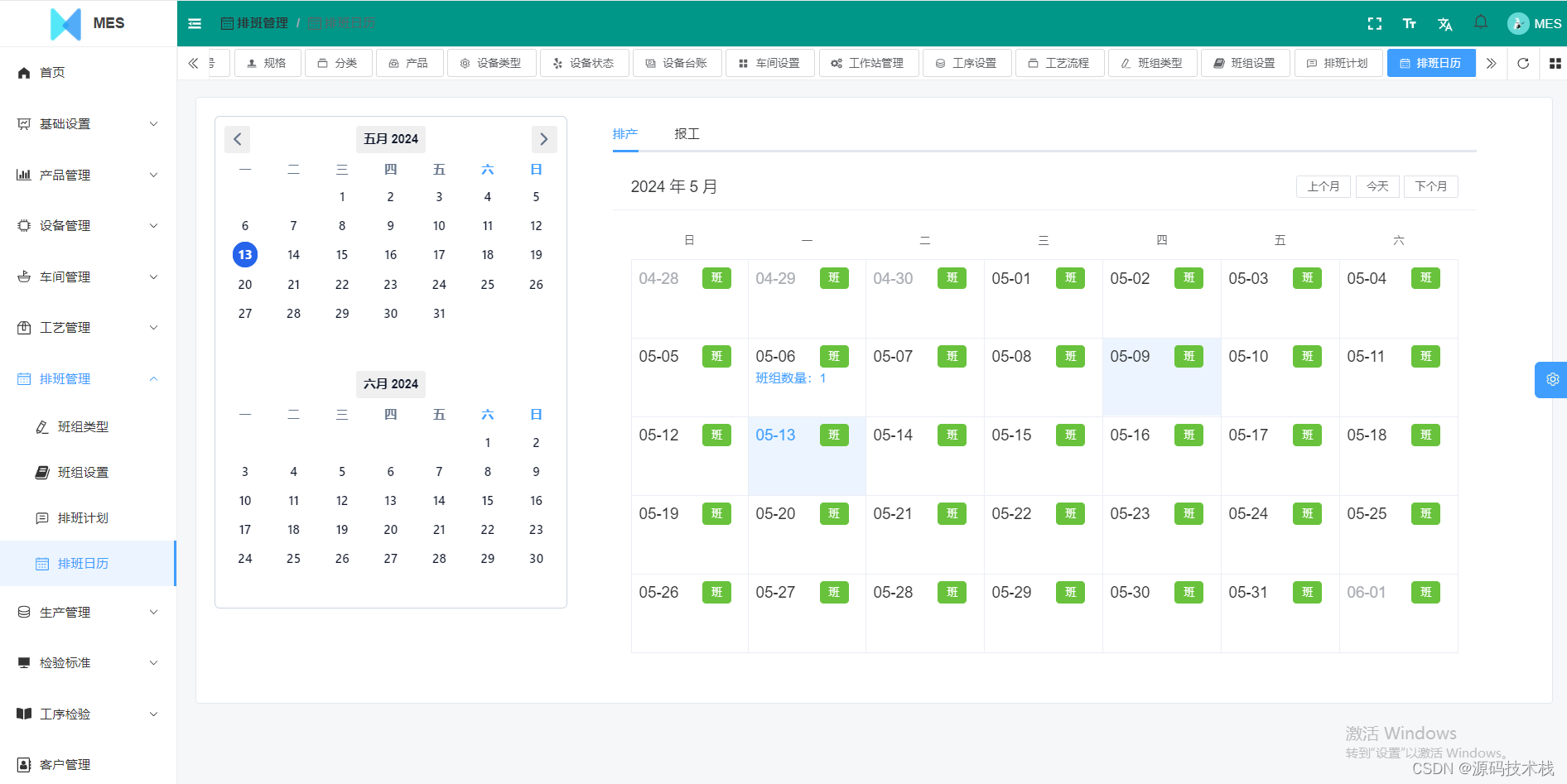Click the 班 badge on 05-13

(x=834, y=435)
